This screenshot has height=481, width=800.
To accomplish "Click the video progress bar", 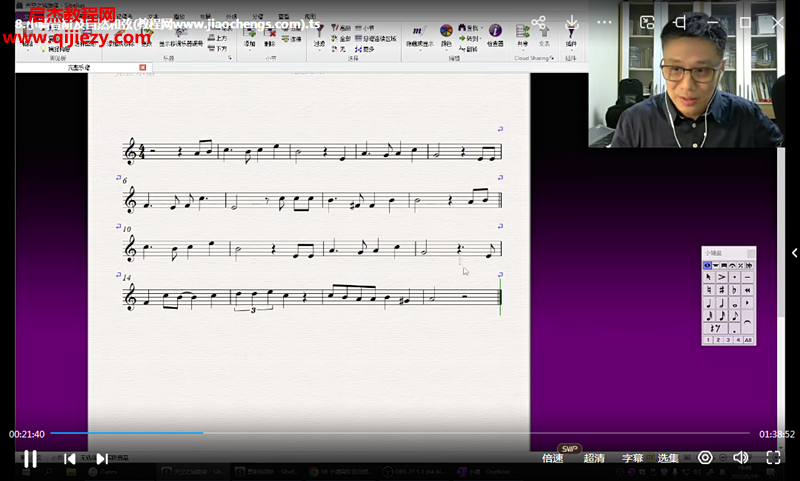I will click(x=400, y=433).
